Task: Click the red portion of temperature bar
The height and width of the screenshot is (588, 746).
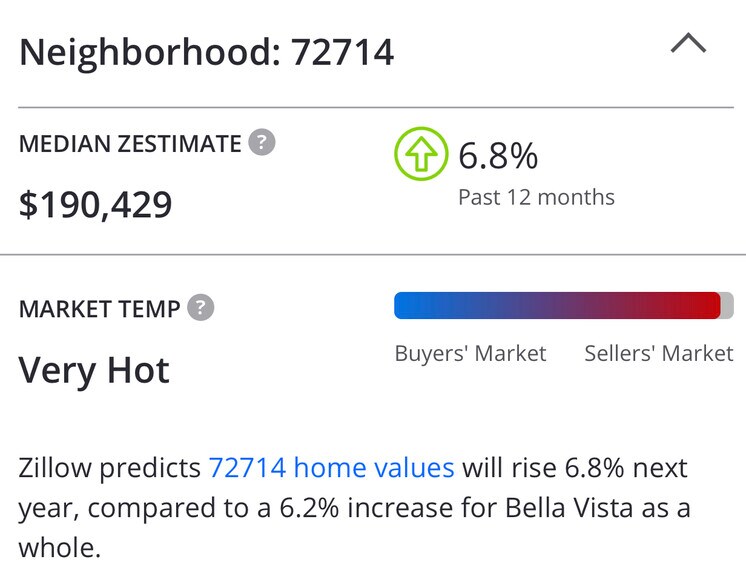Action: [x=690, y=306]
